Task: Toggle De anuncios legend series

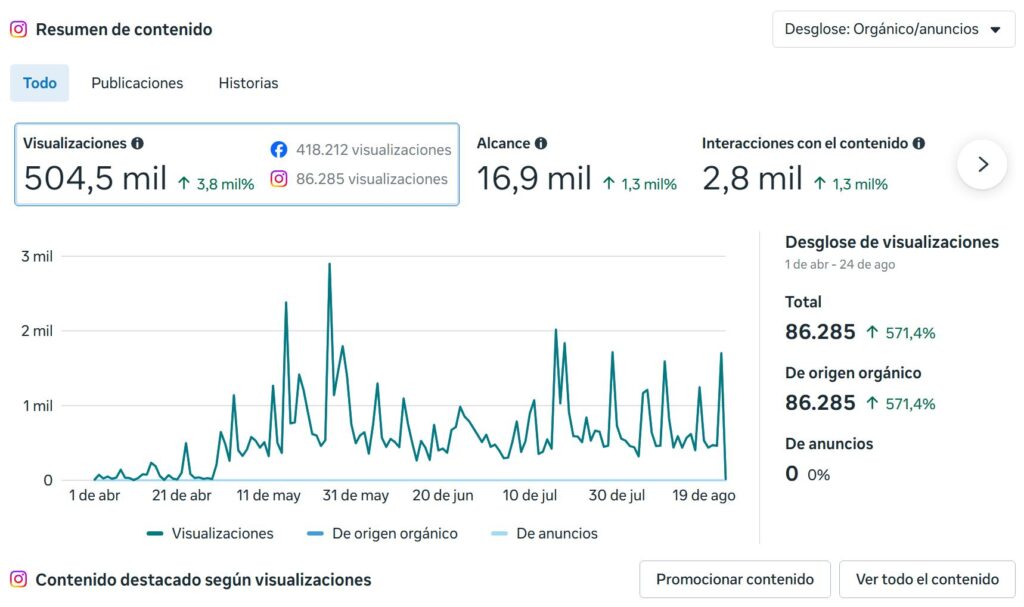Action: pyautogui.click(x=545, y=533)
